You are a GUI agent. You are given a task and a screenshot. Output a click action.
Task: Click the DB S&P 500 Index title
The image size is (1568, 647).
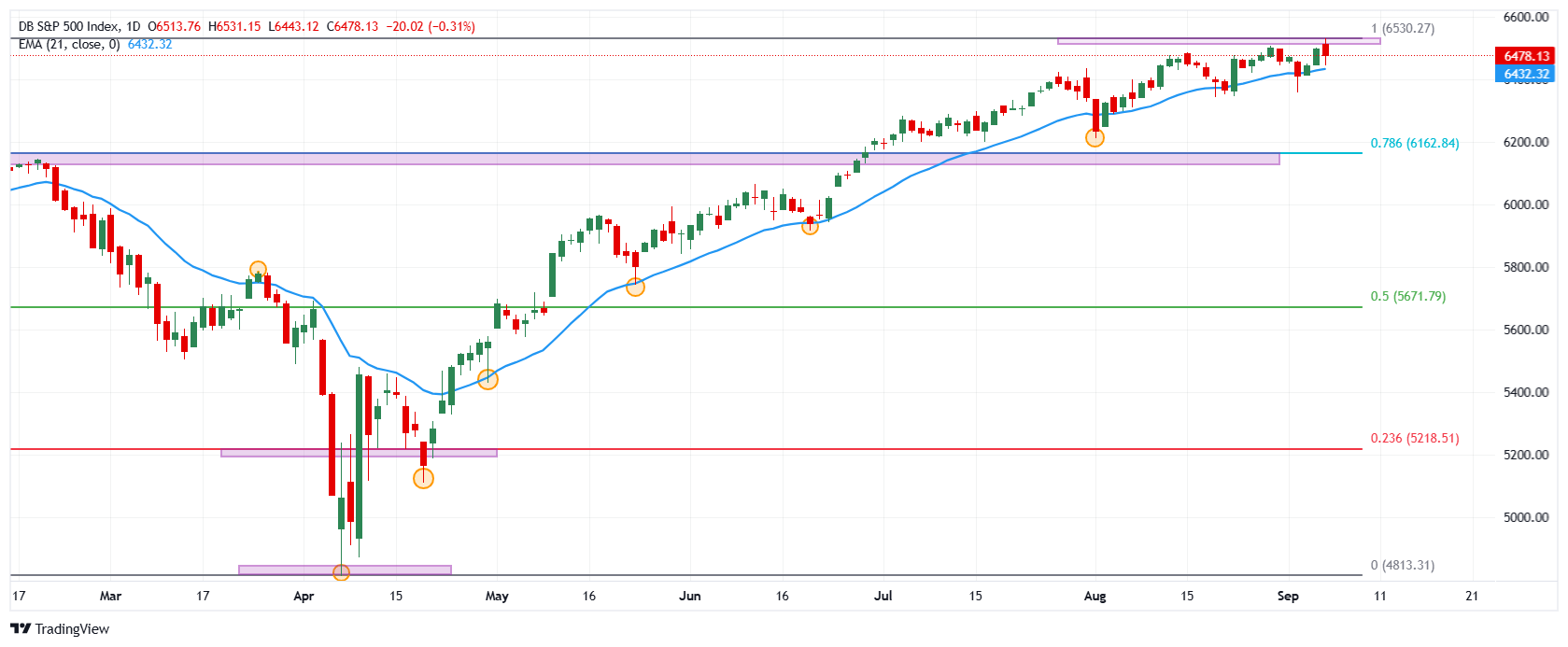[x=69, y=26]
